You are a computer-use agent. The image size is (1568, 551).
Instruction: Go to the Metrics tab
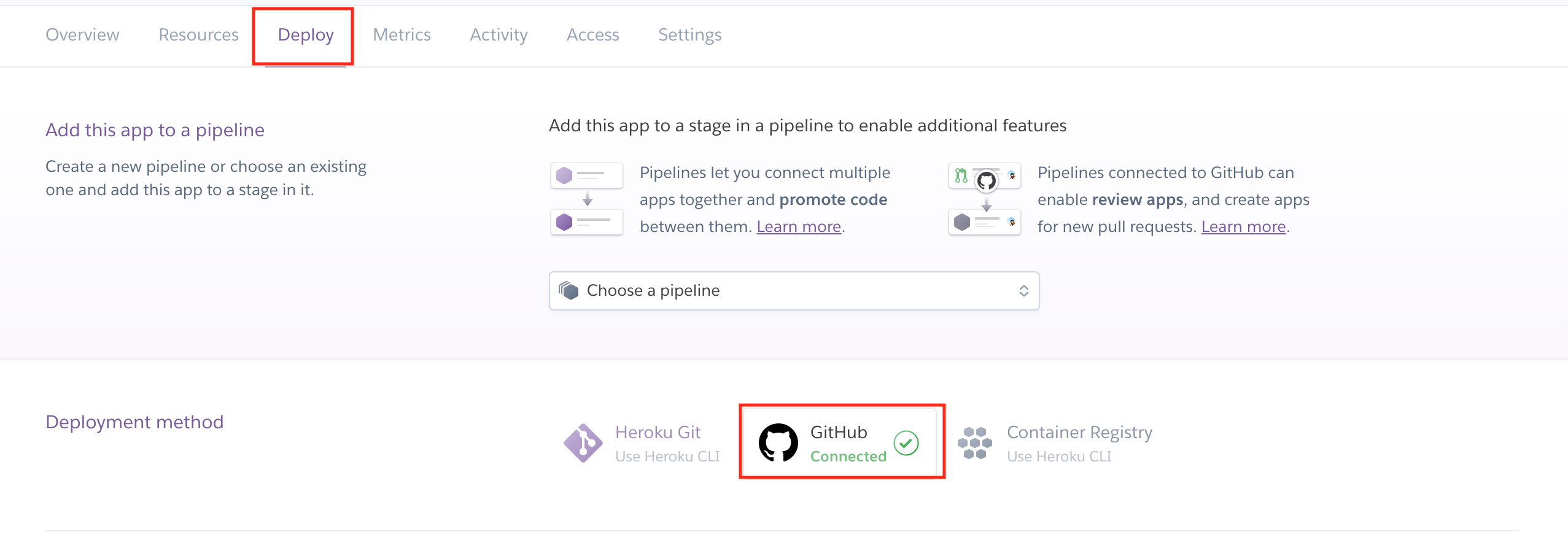pyautogui.click(x=402, y=35)
